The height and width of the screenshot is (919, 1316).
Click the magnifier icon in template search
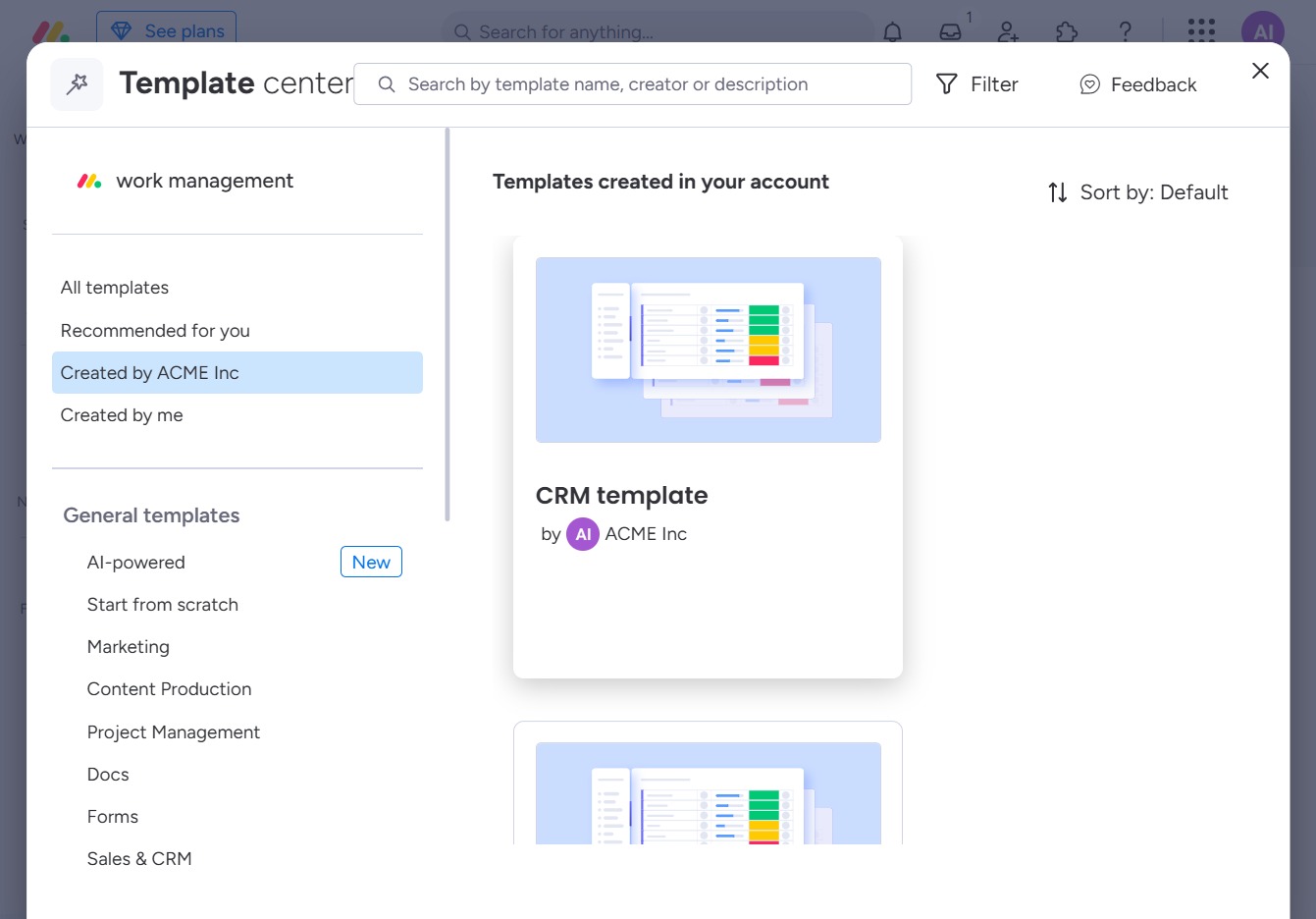pos(387,84)
